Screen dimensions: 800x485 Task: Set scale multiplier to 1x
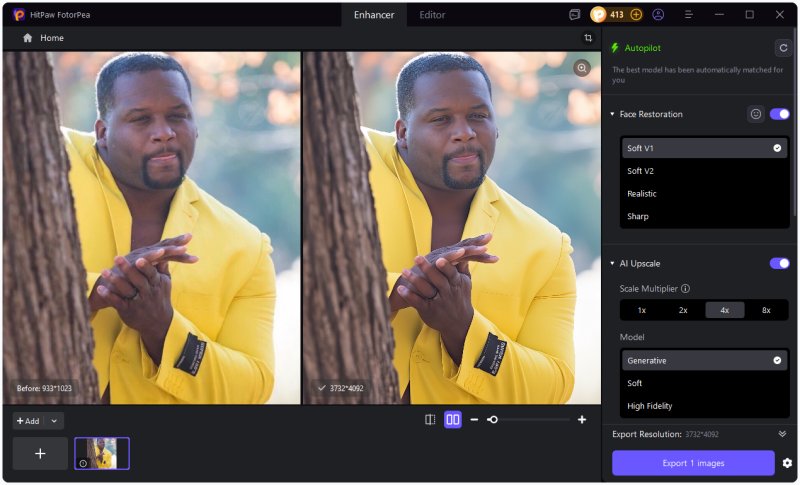(642, 310)
